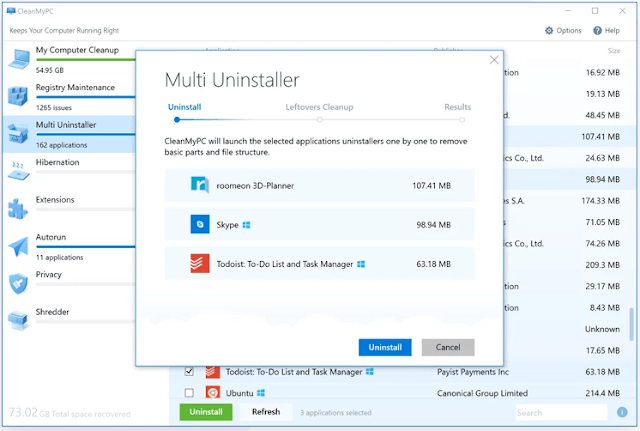Screen dimensions: 640x431
Task: Click the My Computer Cleanup laptop icon
Action: [x=19, y=59]
